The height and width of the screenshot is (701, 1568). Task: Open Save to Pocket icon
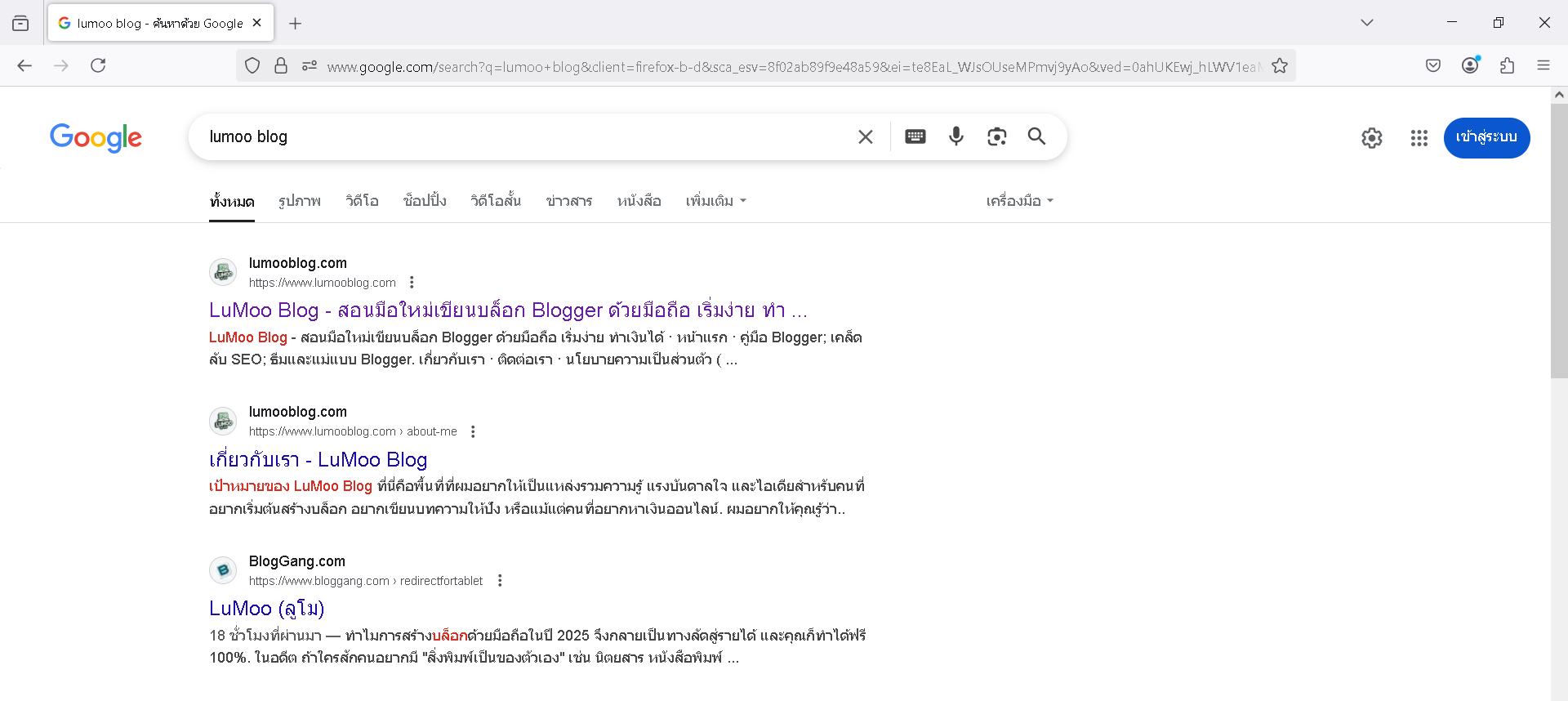1433,65
